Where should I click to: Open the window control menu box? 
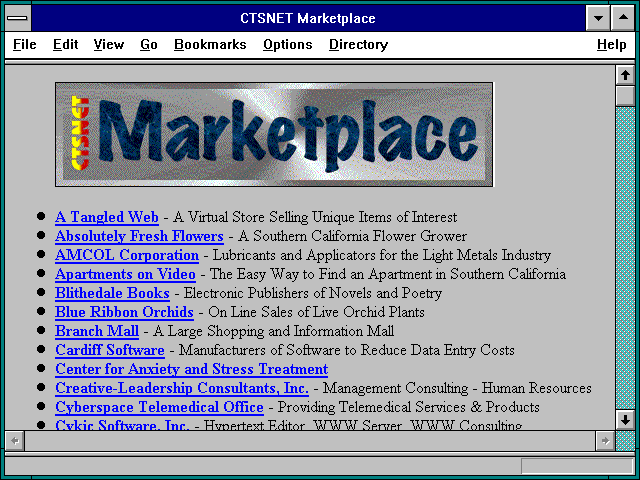(18, 18)
